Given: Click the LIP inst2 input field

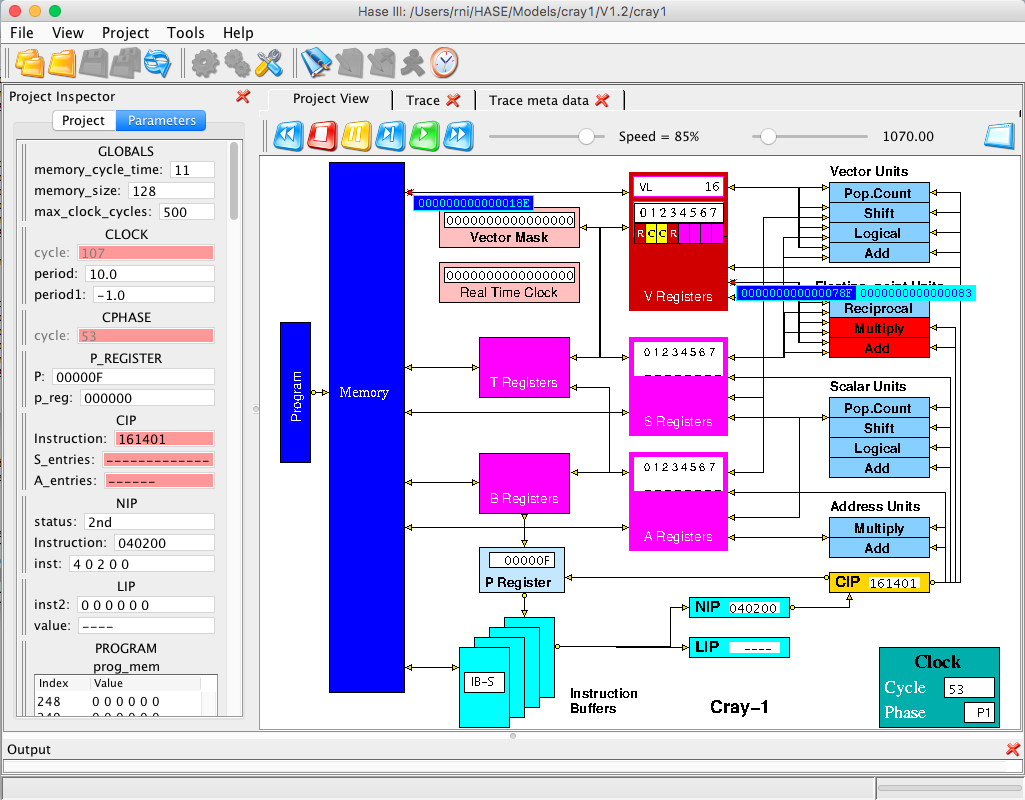Looking at the screenshot, I should [146, 605].
